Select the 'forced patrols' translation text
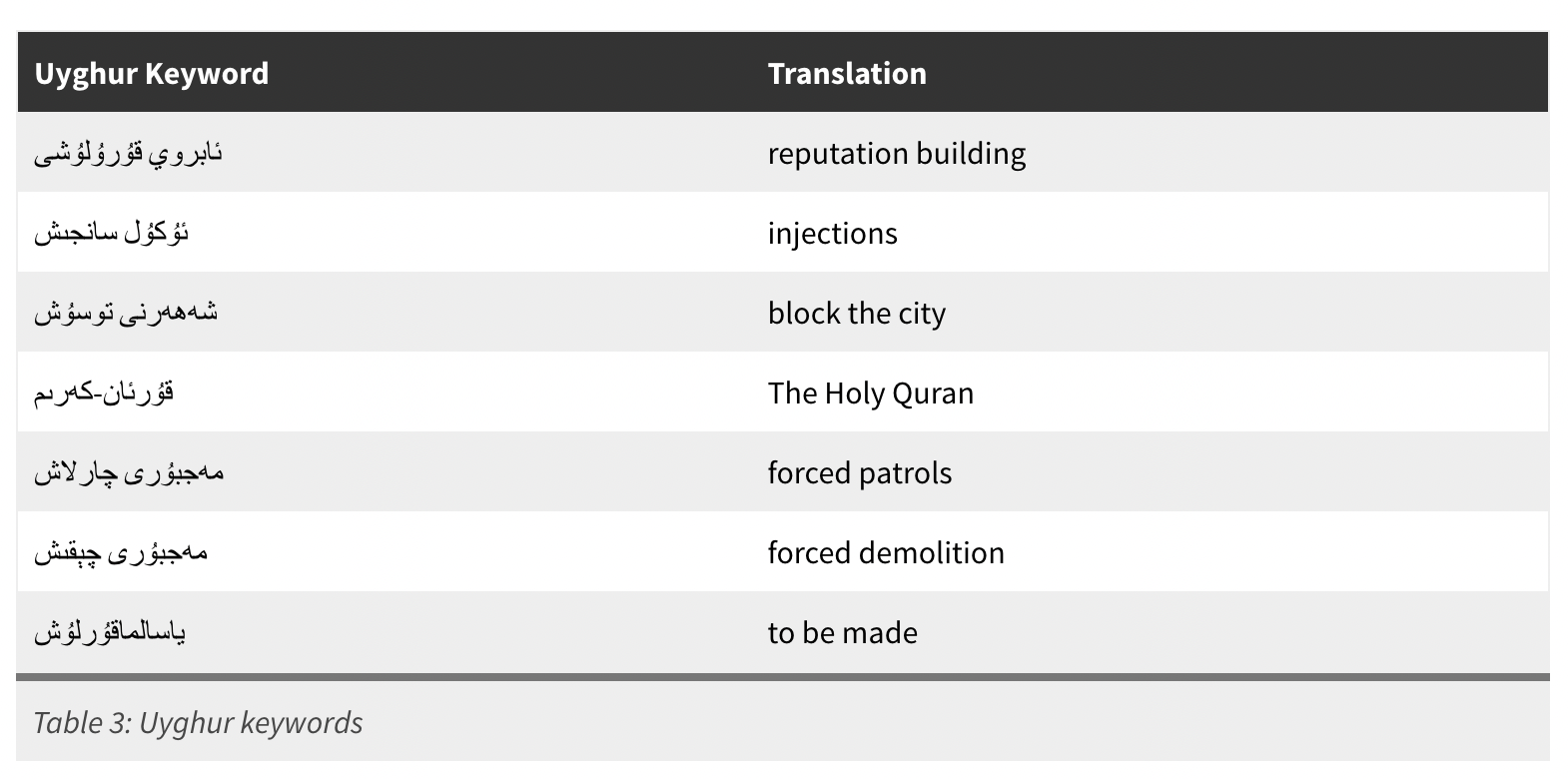 click(x=860, y=472)
